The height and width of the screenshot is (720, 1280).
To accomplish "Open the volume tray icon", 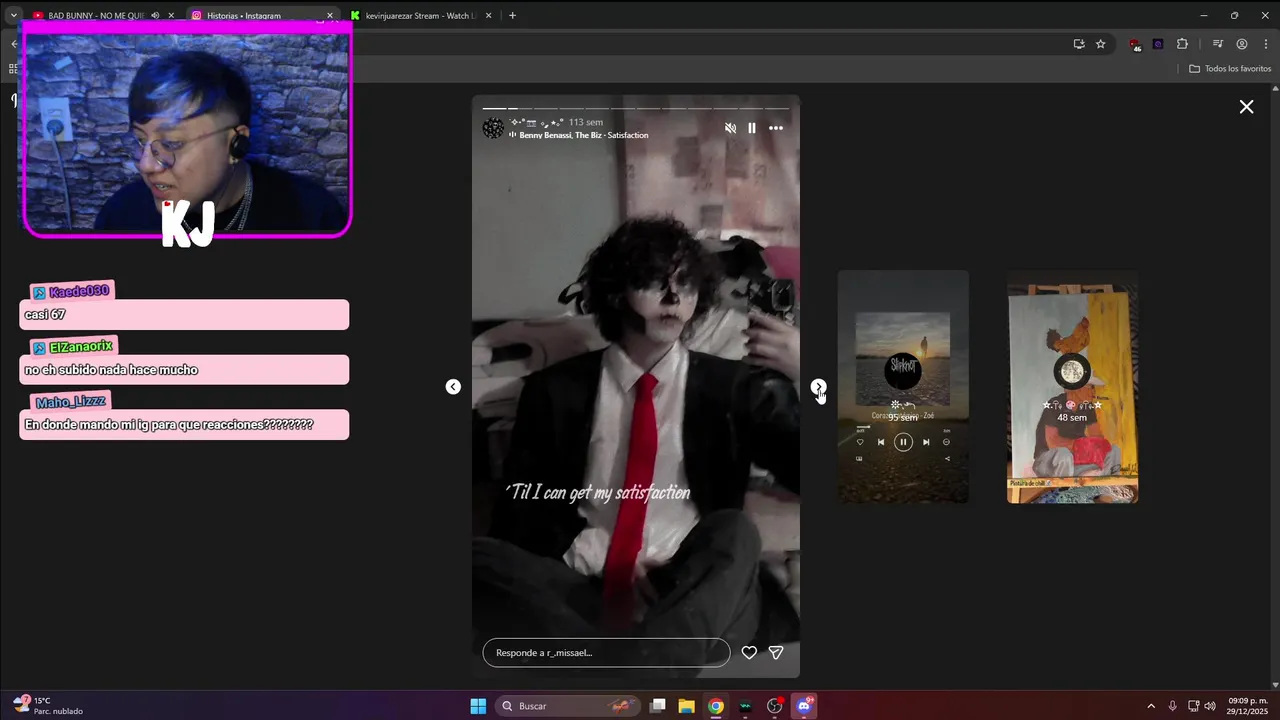I will click(1210, 706).
